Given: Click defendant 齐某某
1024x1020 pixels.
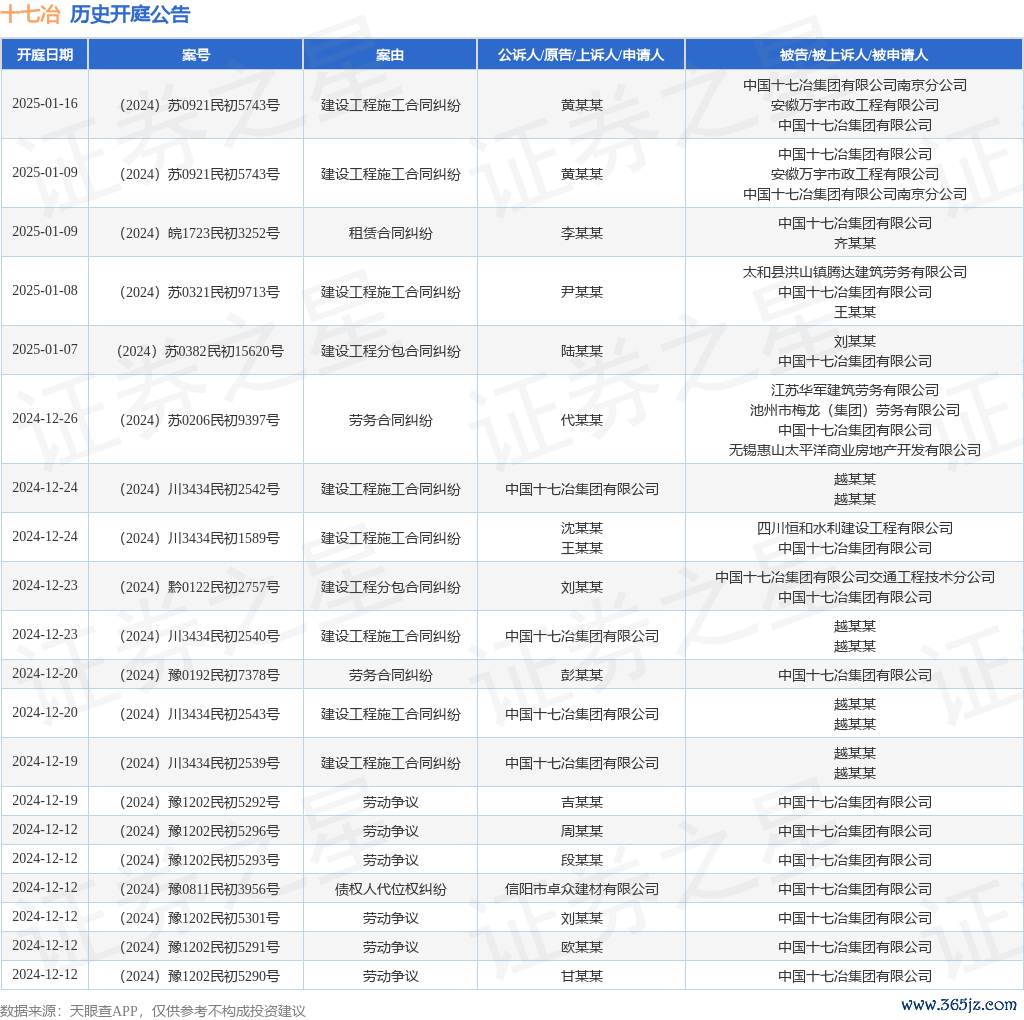Looking at the screenshot, I should 854,243.
